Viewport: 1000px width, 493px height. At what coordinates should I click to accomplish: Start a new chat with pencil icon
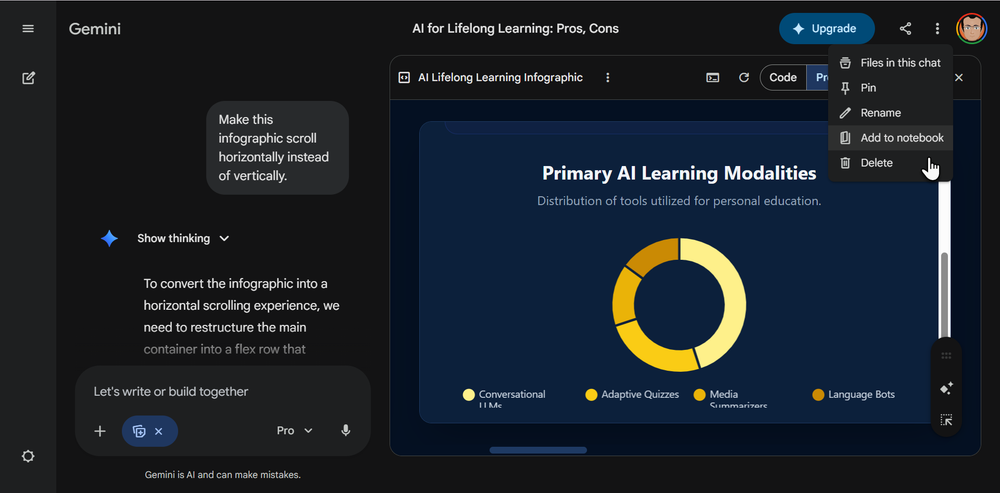coord(28,78)
